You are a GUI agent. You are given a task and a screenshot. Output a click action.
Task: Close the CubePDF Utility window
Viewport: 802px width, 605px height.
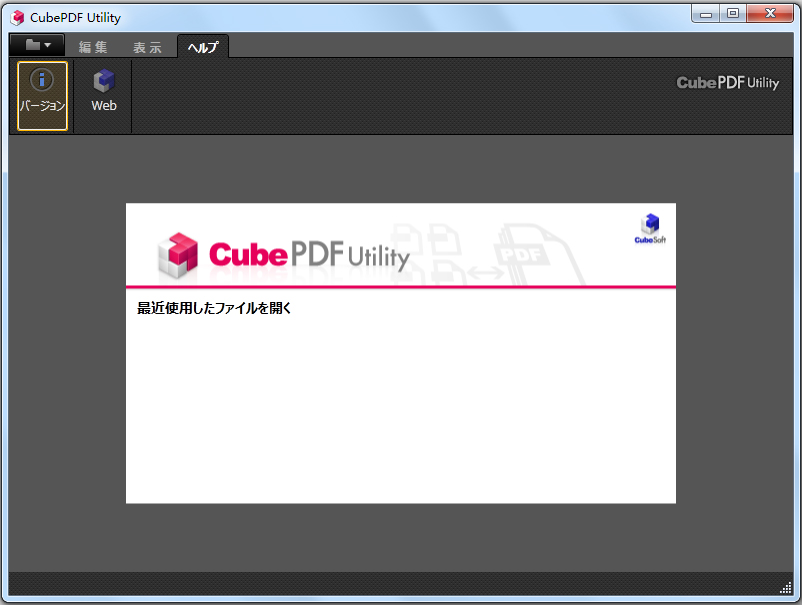770,14
